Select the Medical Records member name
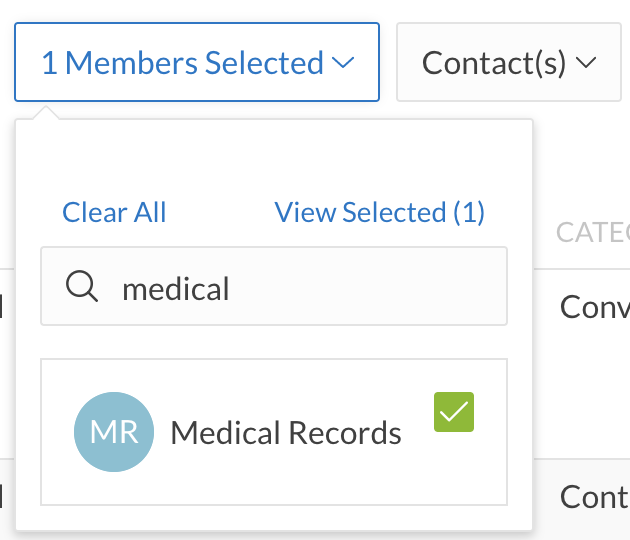Image resolution: width=630 pixels, height=540 pixels. click(286, 433)
